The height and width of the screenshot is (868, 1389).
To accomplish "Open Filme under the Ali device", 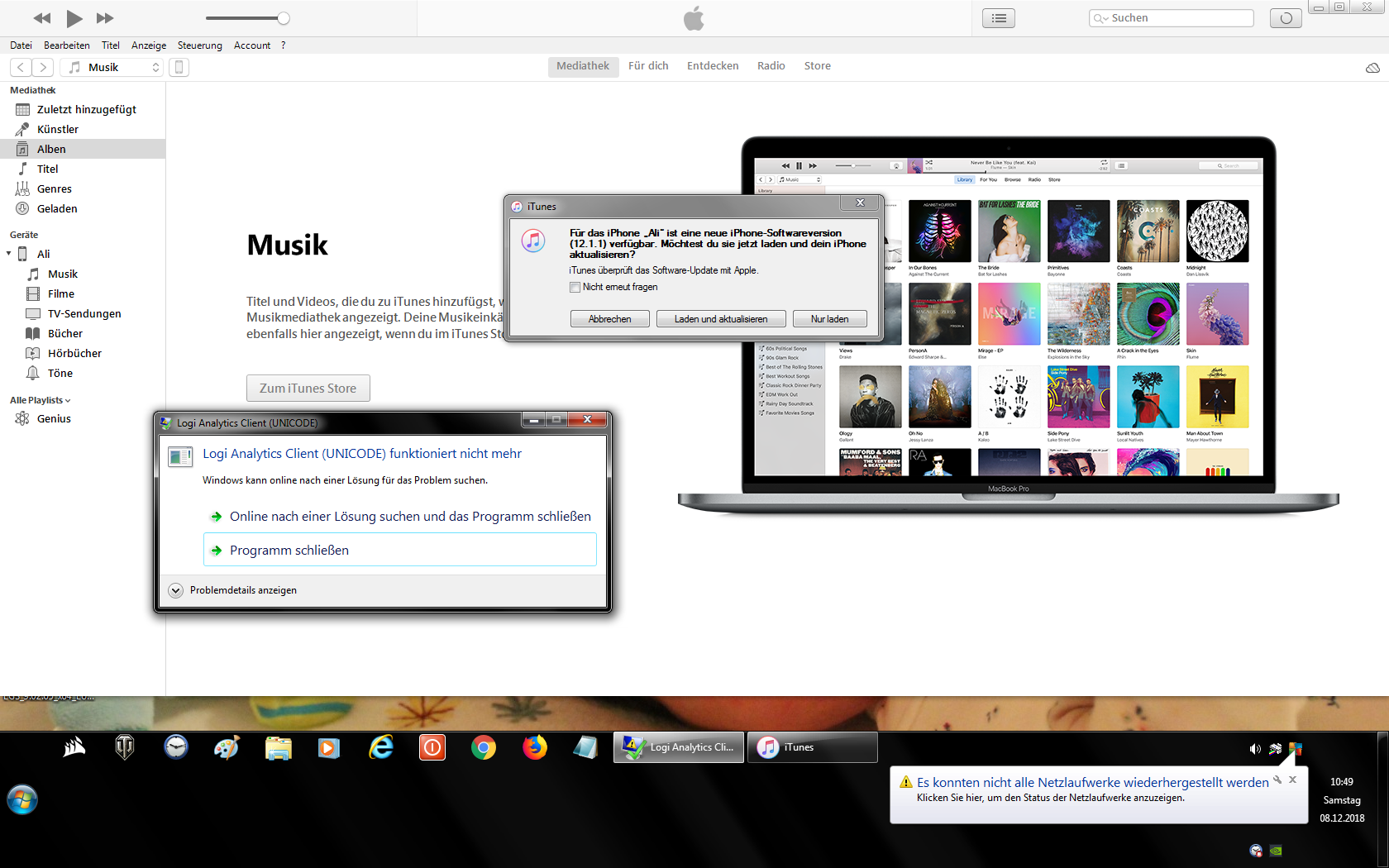I will click(x=83, y=293).
